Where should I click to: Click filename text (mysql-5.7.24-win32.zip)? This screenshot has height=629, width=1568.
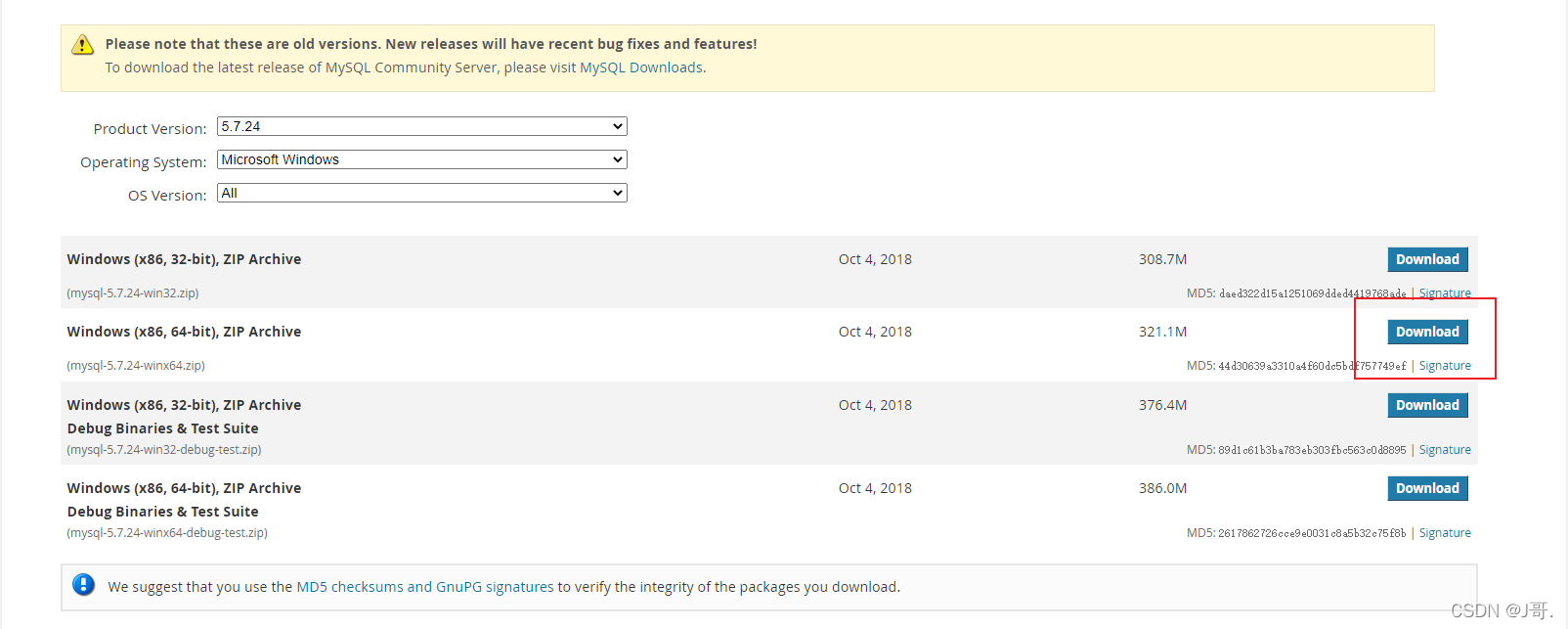(x=133, y=293)
